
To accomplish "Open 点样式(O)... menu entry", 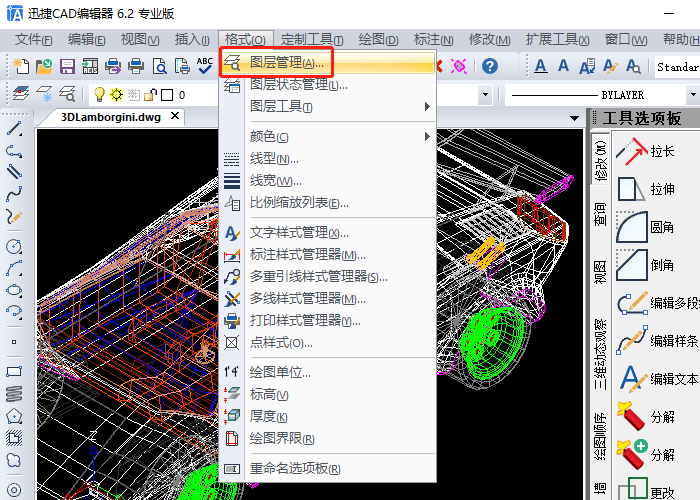I will pos(329,342).
